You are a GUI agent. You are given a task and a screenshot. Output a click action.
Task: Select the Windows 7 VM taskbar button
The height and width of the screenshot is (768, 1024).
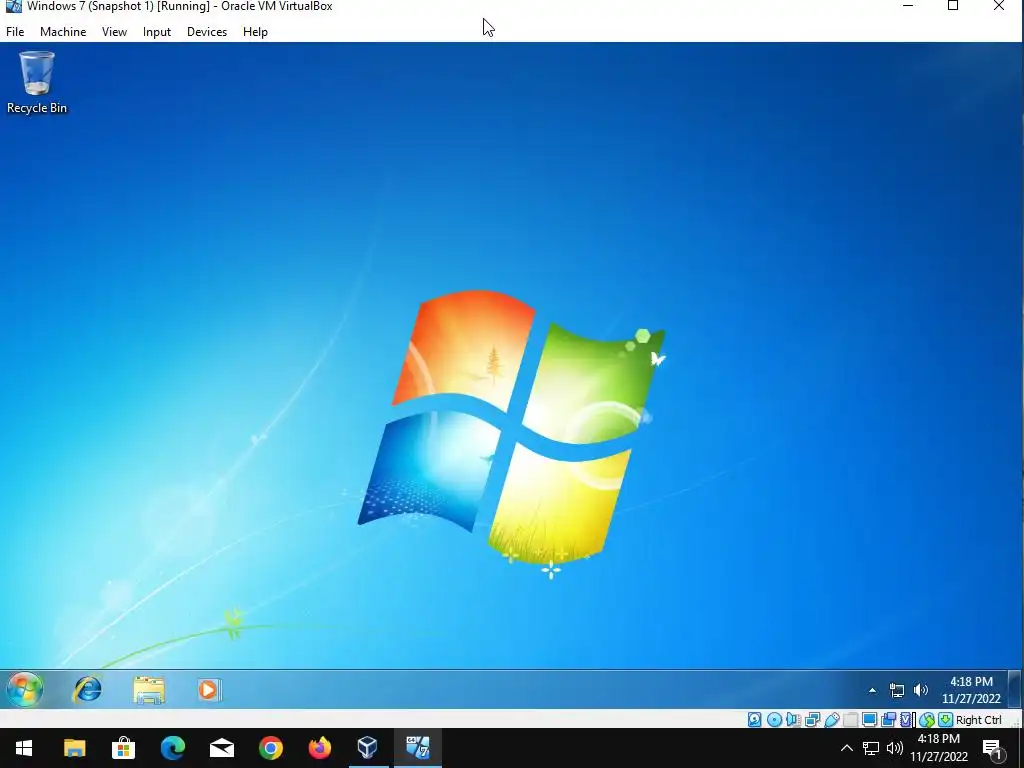pyautogui.click(x=417, y=748)
